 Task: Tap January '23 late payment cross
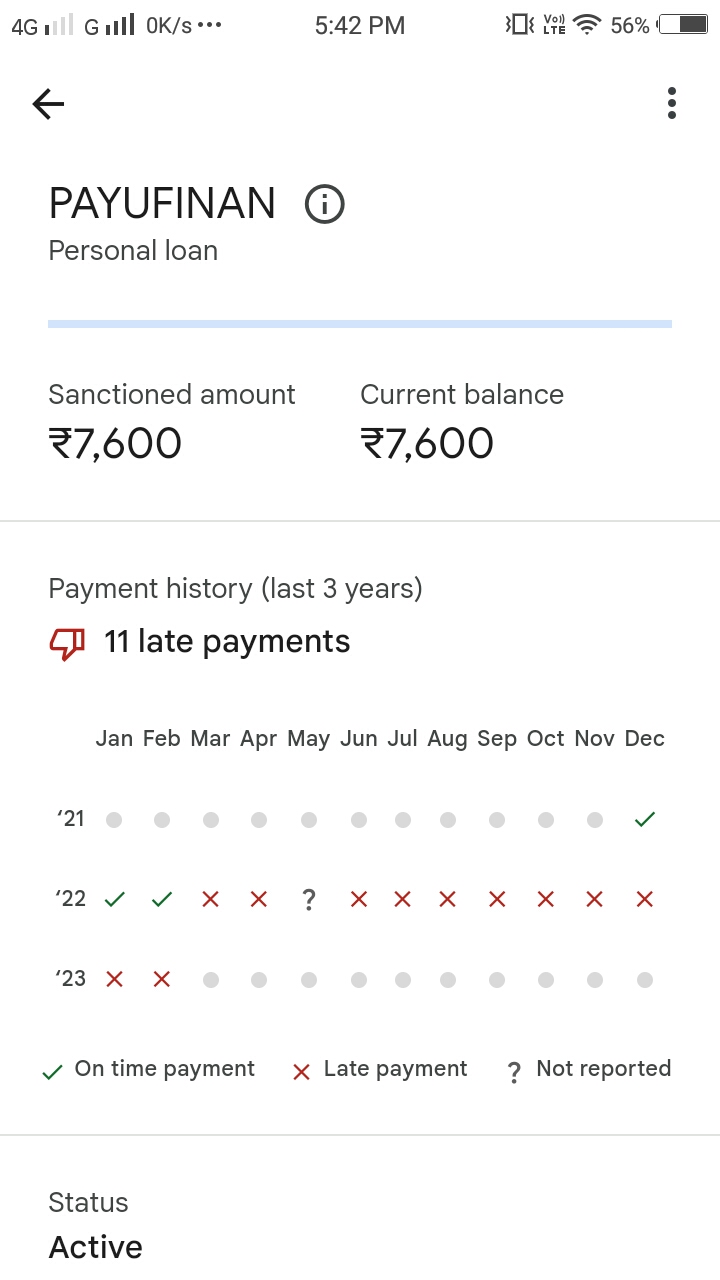click(114, 980)
